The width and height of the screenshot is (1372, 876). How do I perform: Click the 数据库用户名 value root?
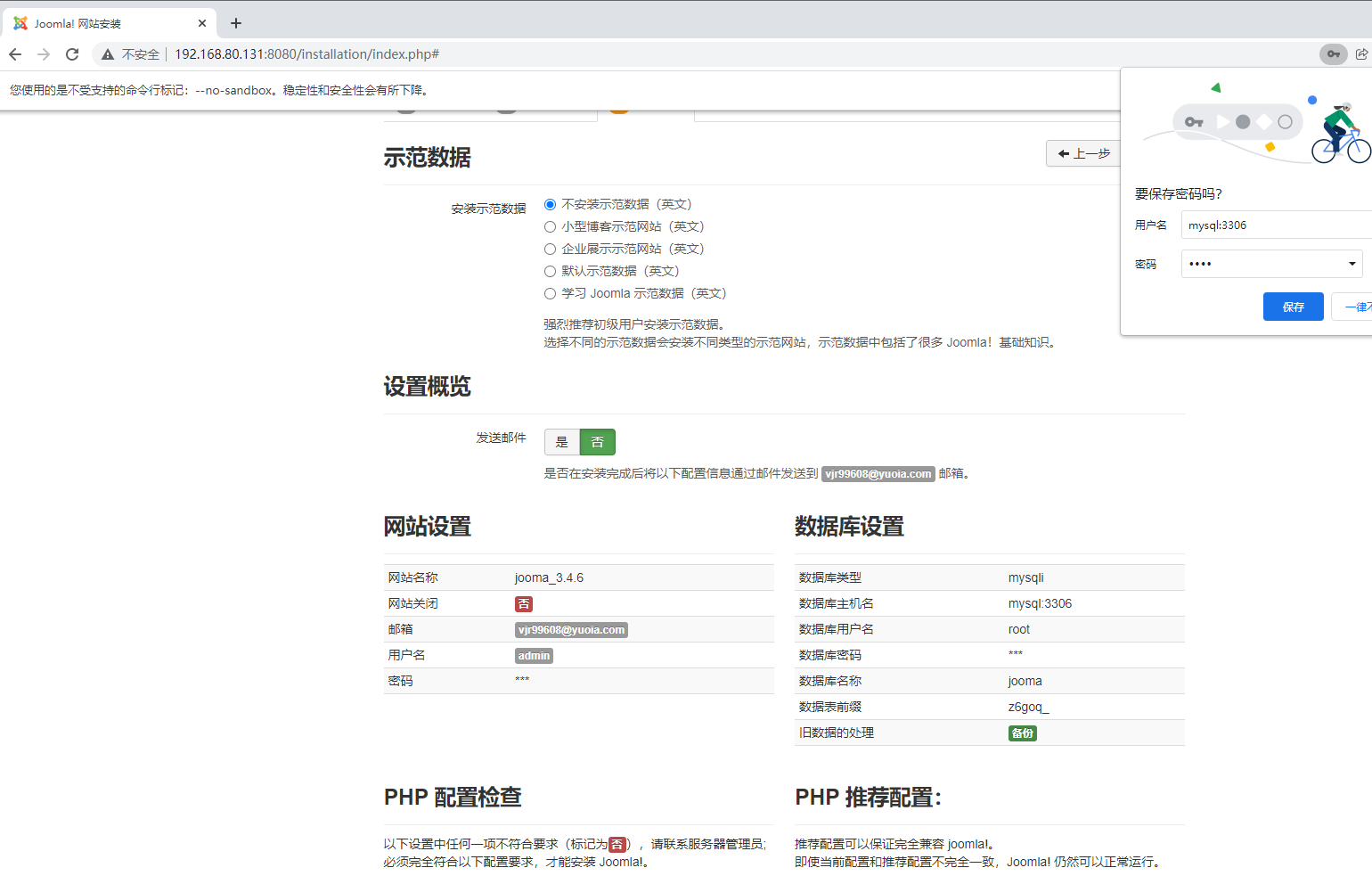click(1019, 629)
